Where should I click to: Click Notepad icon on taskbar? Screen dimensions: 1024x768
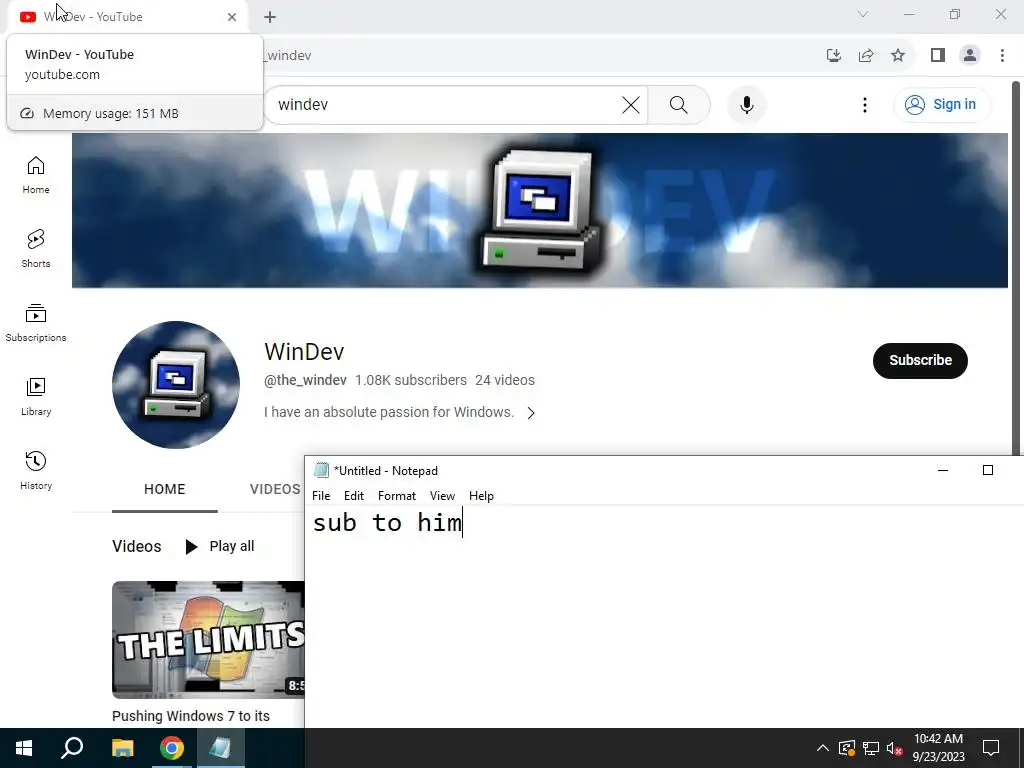[220, 748]
